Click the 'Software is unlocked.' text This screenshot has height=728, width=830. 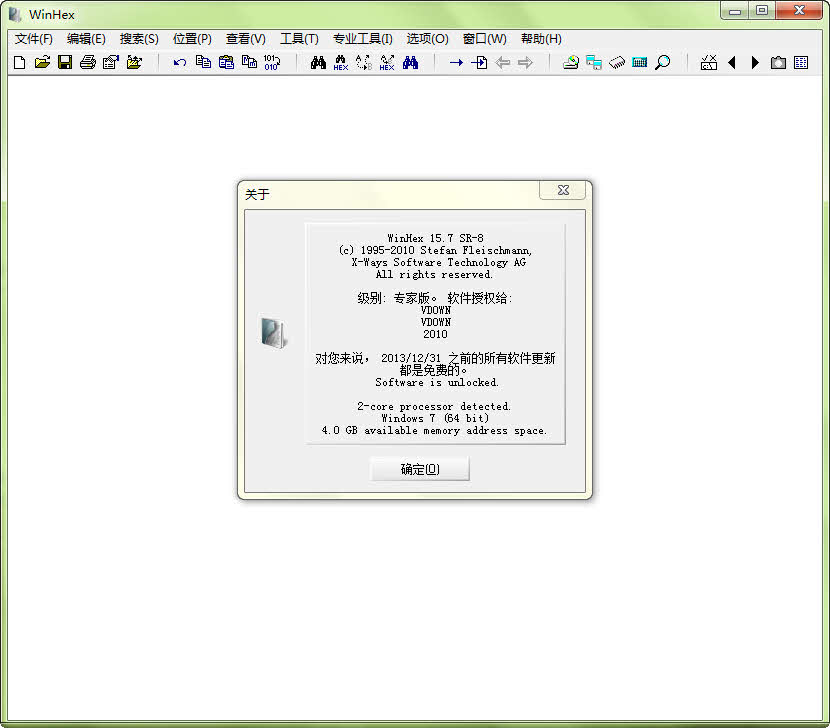pos(437,382)
